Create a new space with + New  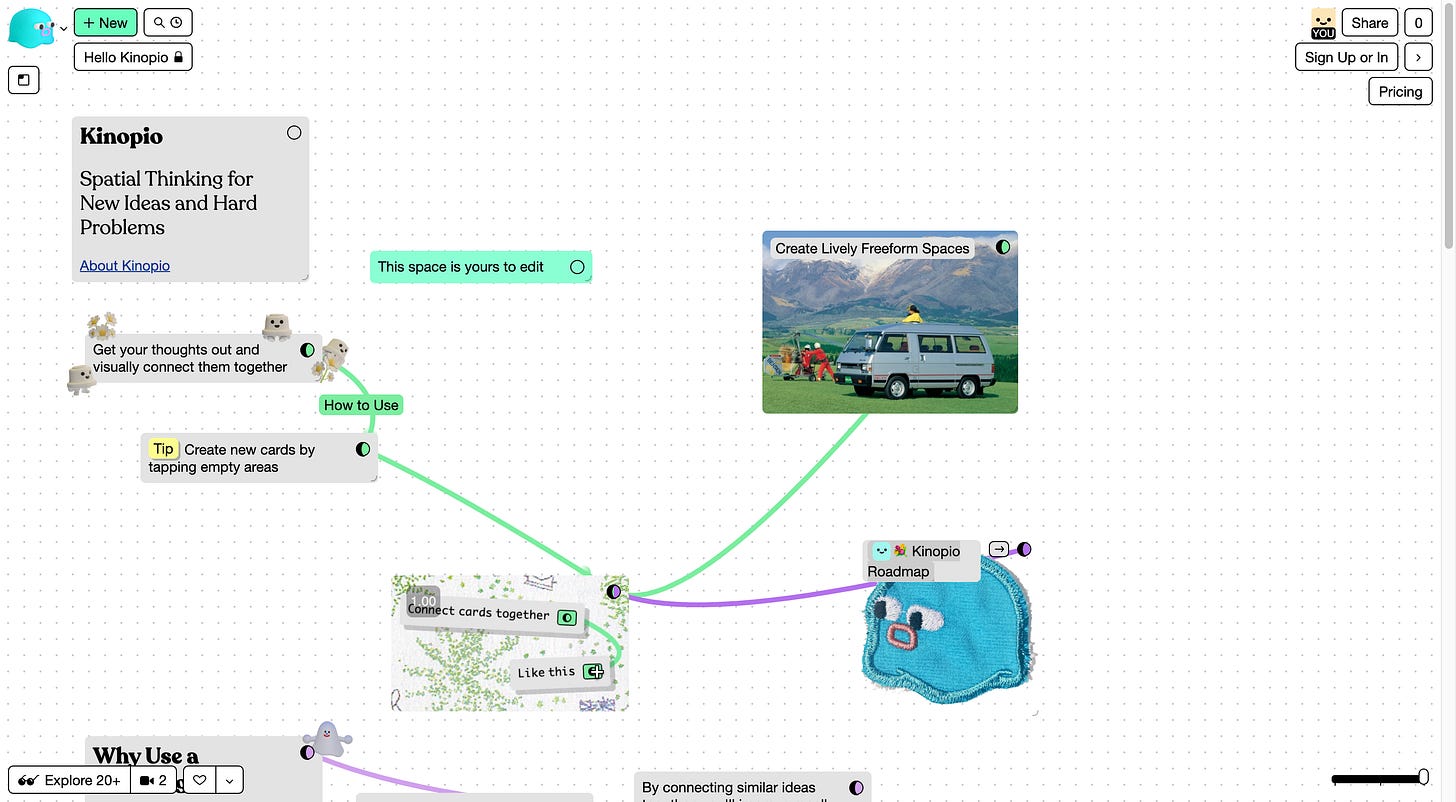point(105,22)
